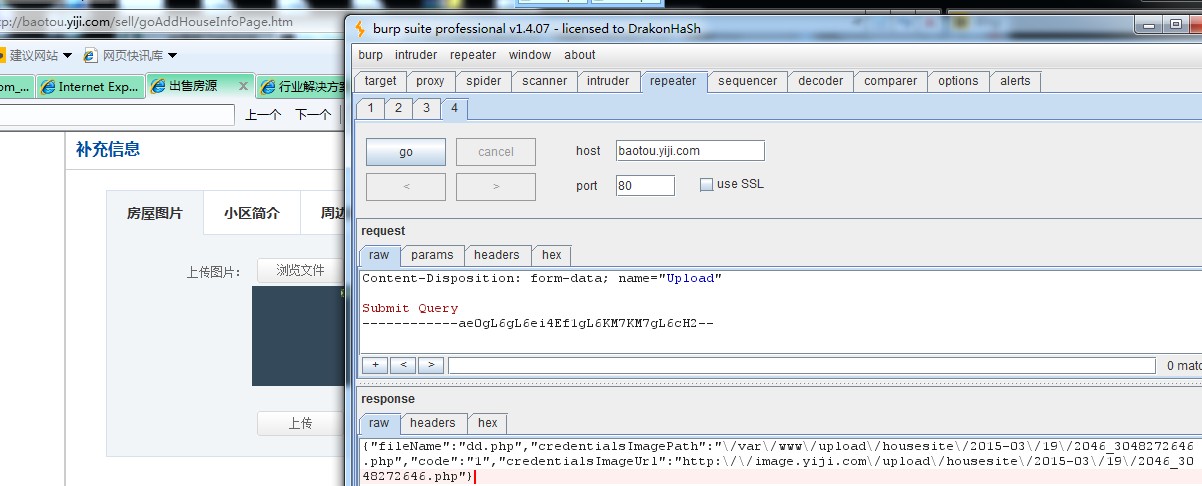Click the go button
Image resolution: width=1202 pixels, height=486 pixels.
point(406,152)
